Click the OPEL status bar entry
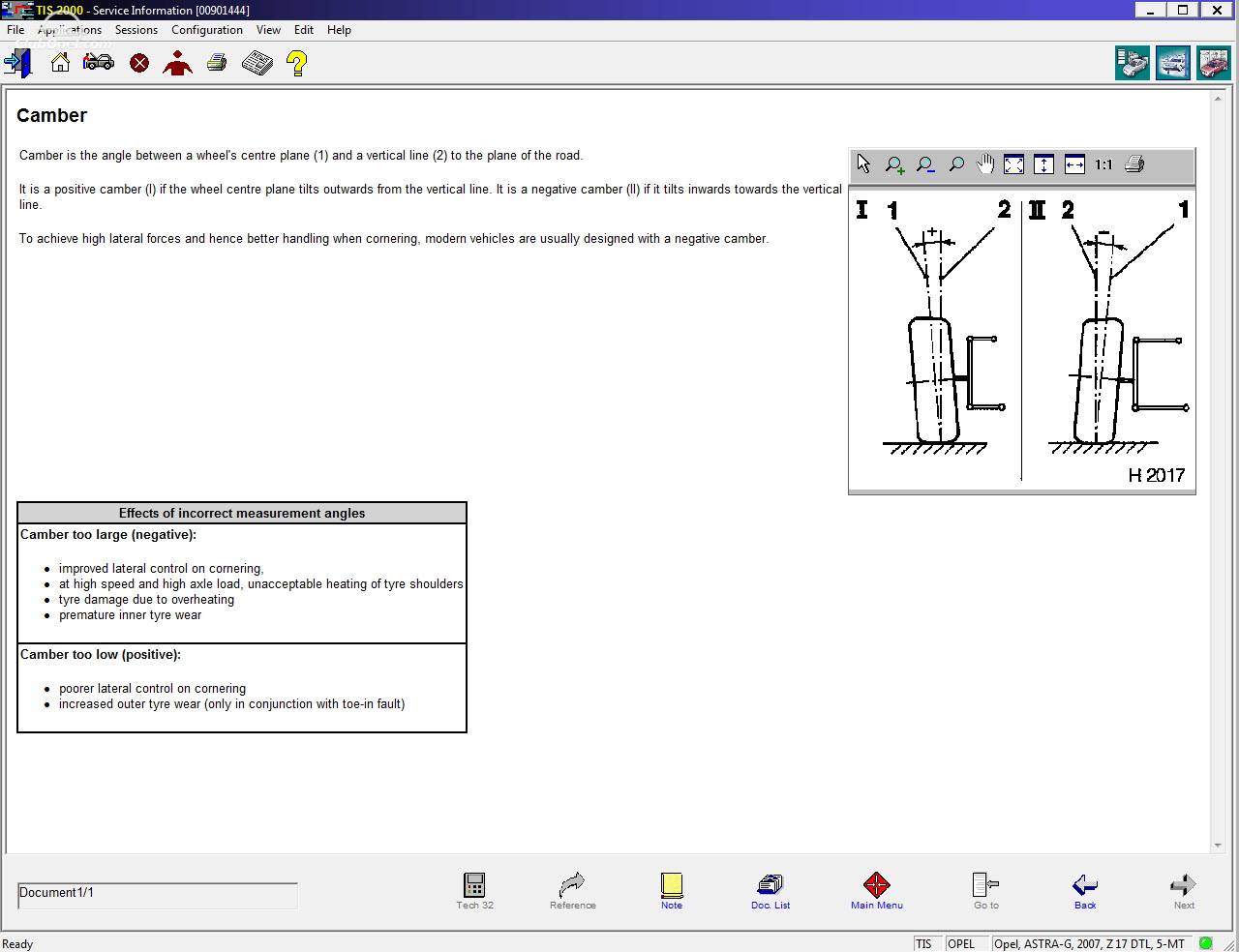Image resolution: width=1239 pixels, height=952 pixels. (967, 943)
